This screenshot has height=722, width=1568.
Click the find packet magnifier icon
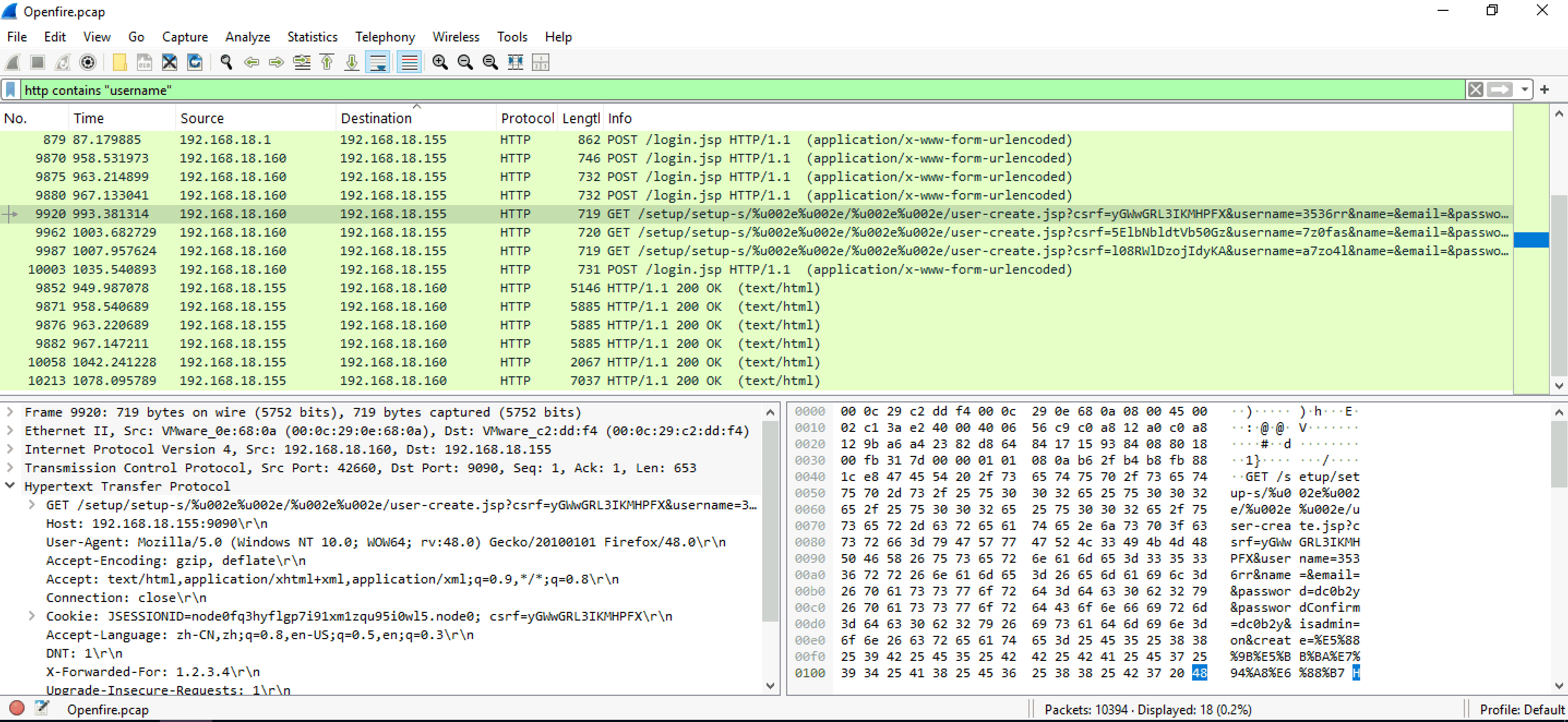coord(226,62)
